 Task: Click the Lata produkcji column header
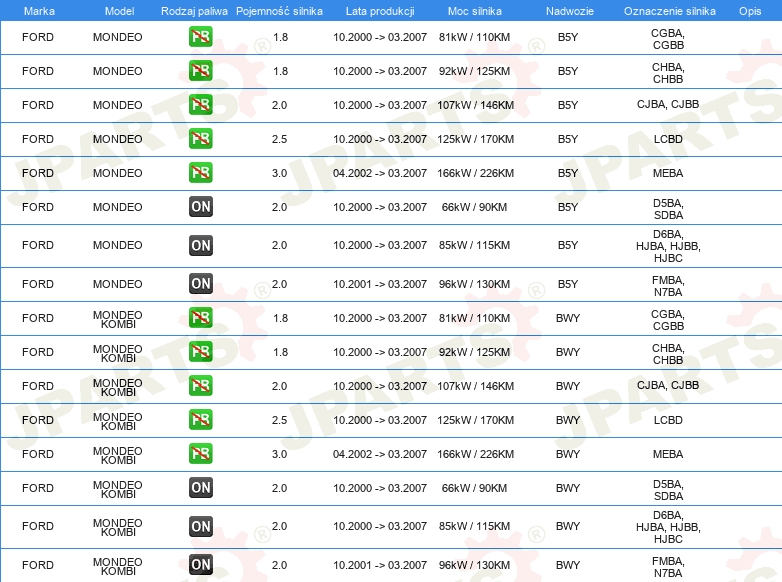pos(380,11)
